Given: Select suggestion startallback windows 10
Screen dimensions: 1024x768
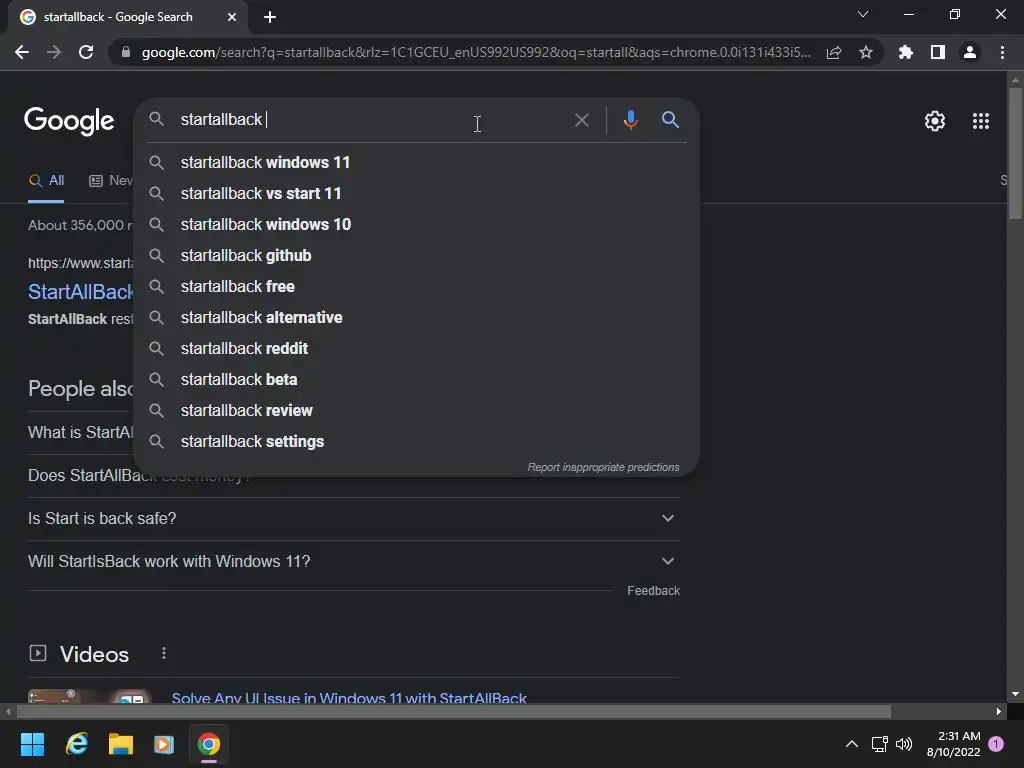Looking at the screenshot, I should pos(417,225).
